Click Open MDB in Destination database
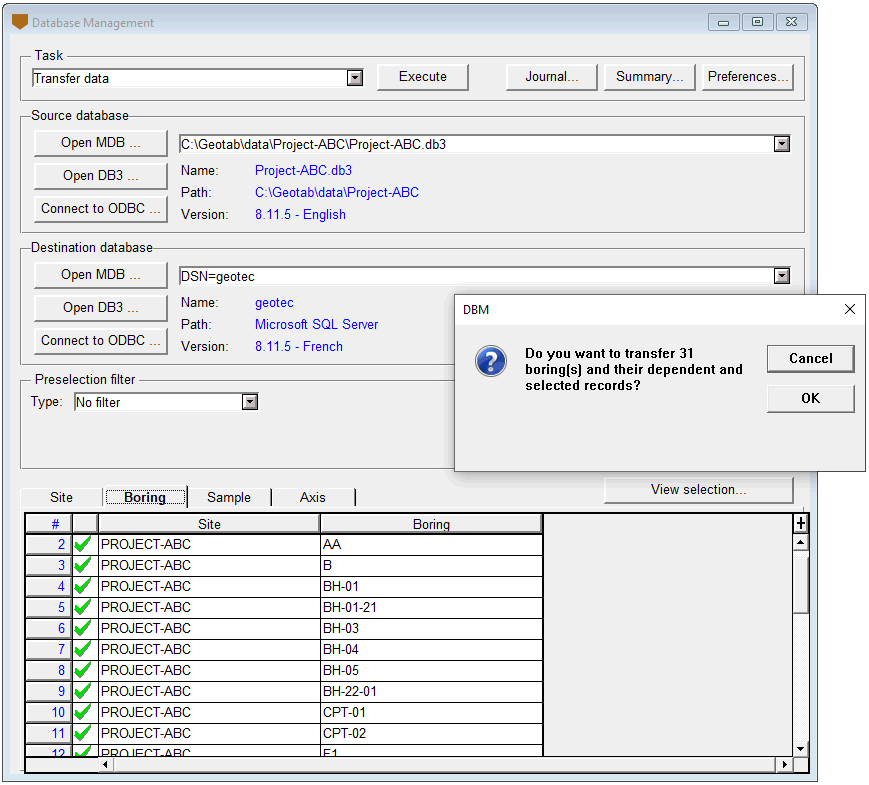This screenshot has width=869, height=785. (100, 275)
